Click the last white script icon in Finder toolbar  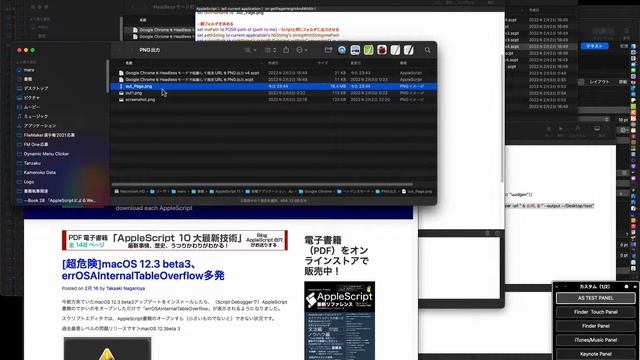[x=409, y=50]
